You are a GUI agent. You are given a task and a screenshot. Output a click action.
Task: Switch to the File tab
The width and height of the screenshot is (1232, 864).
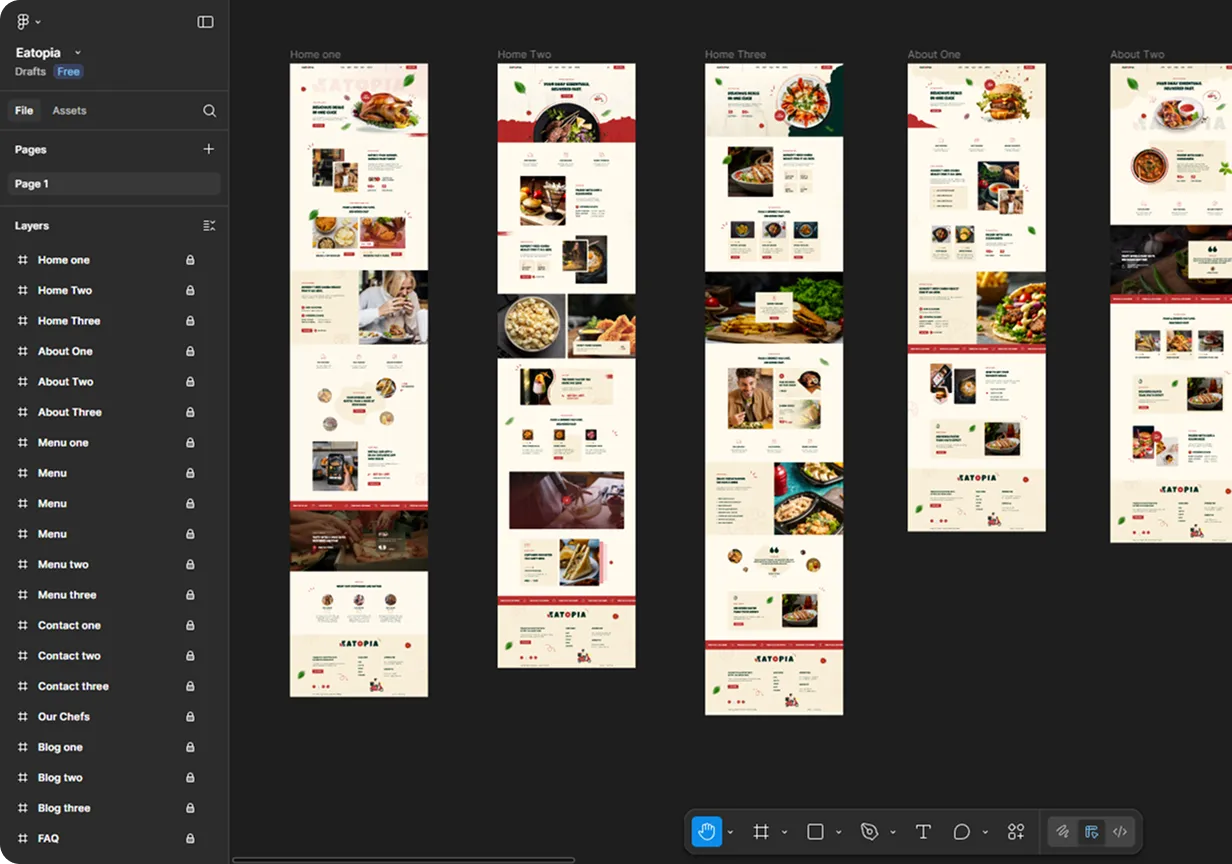tap(24, 111)
